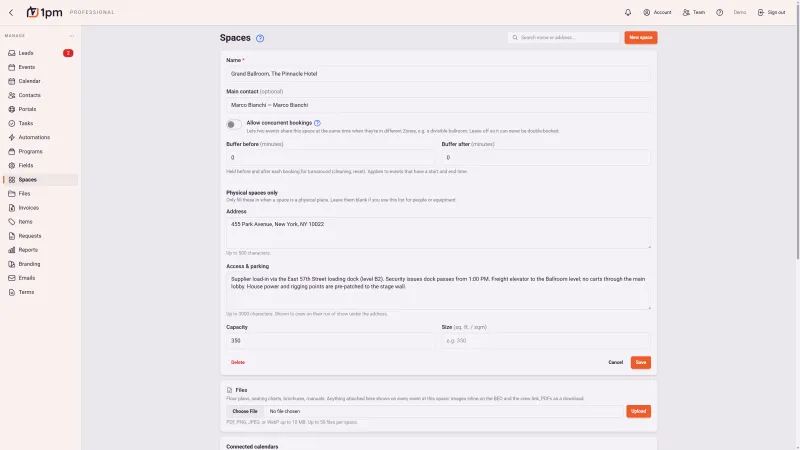Click the Events calendar icon in sidebar
The image size is (800, 450).
point(12,67)
